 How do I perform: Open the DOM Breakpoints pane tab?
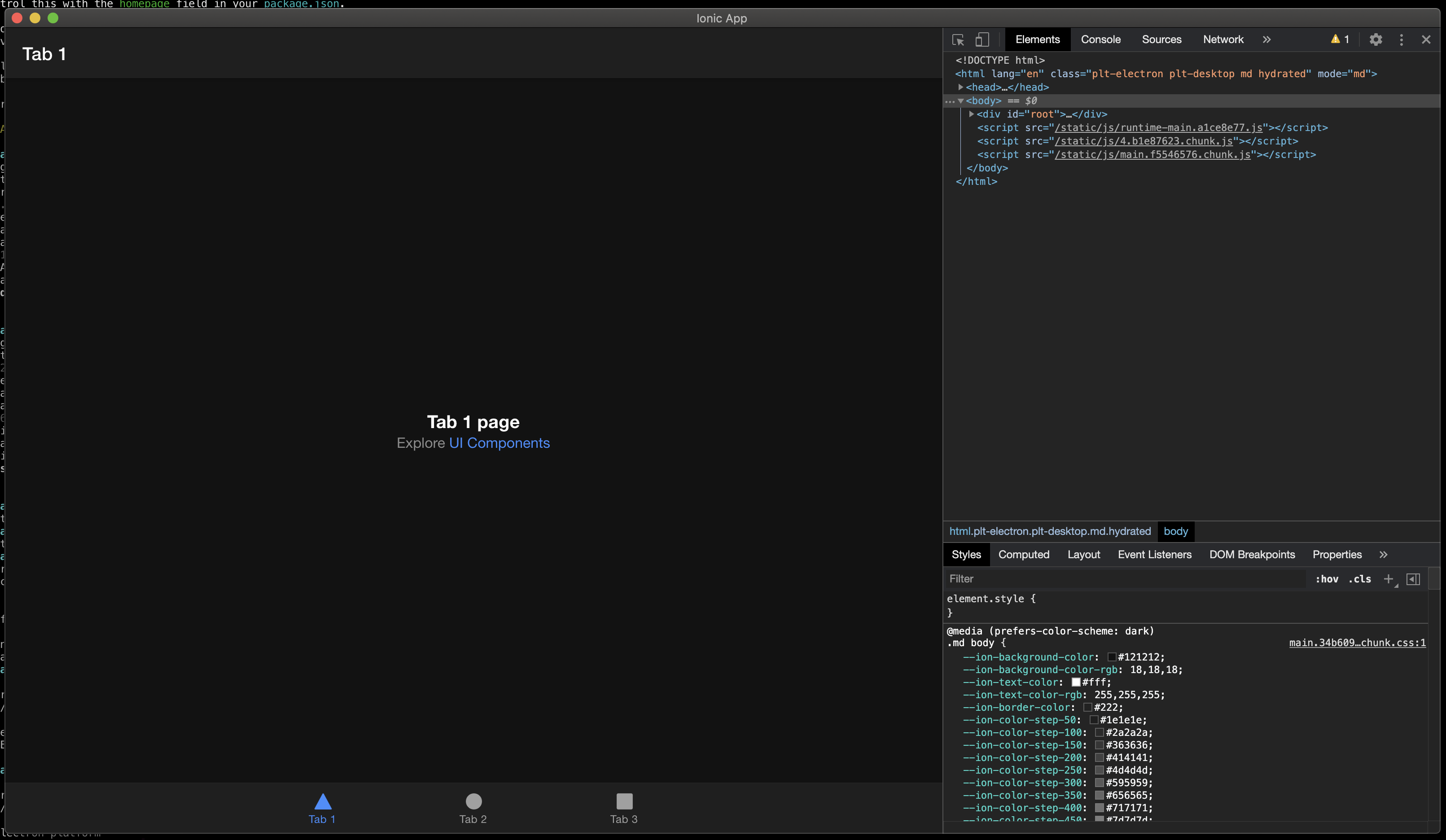click(x=1252, y=555)
